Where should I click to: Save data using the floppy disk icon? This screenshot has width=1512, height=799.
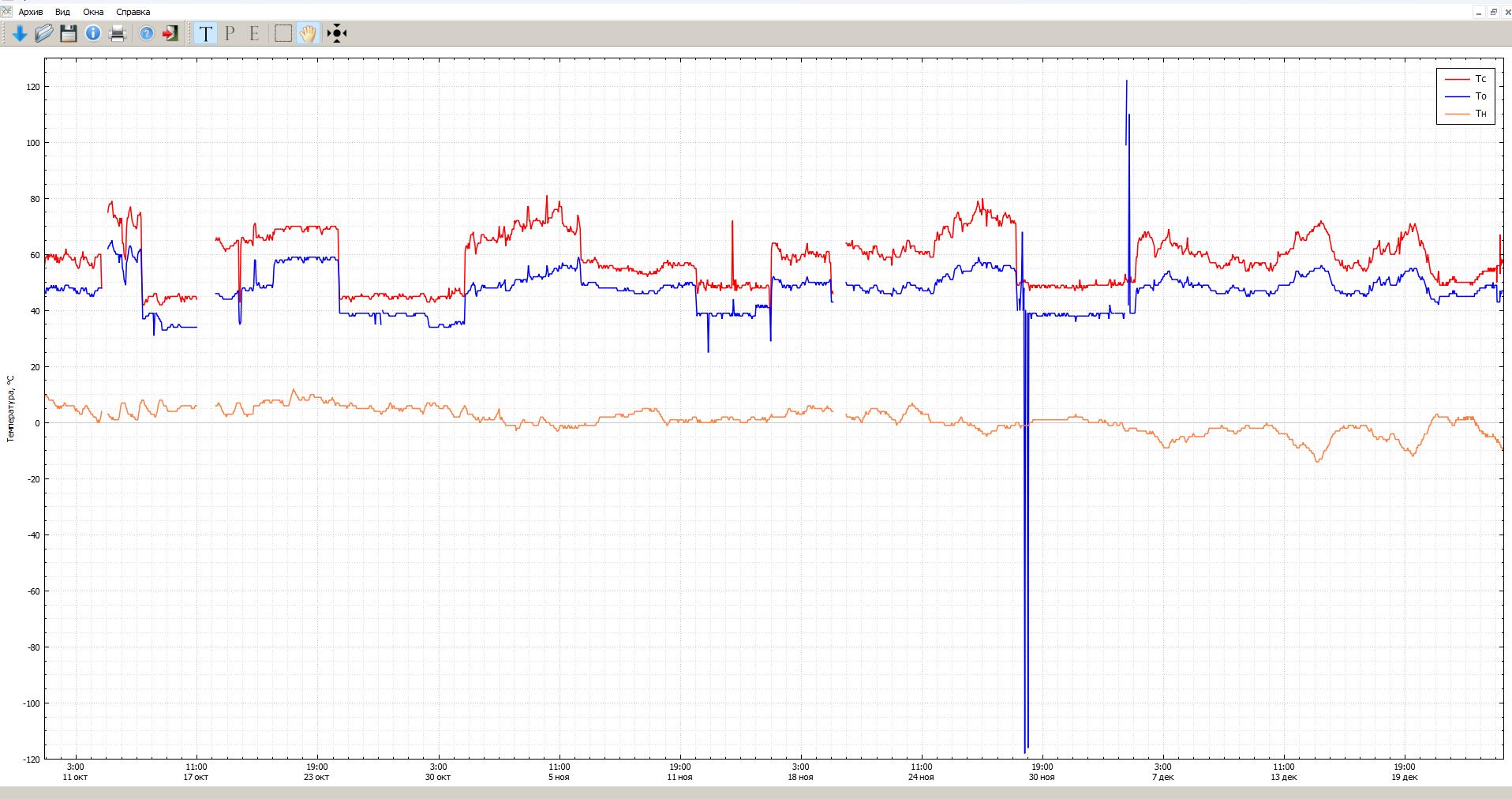69,33
